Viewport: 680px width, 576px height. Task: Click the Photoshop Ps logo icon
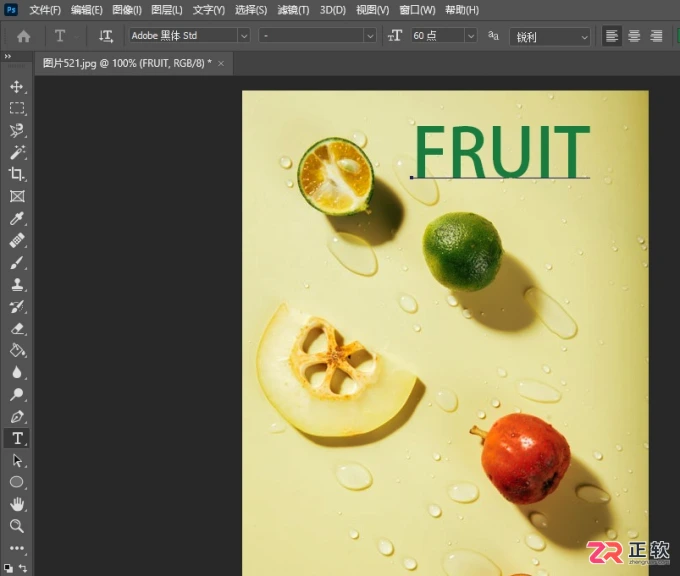coord(11,10)
